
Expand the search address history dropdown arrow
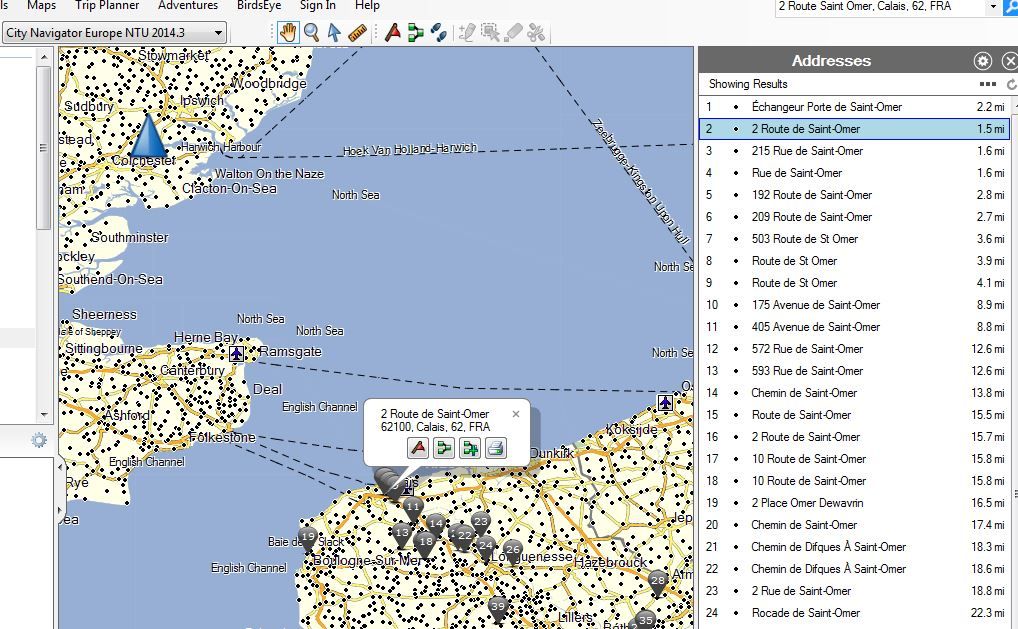pyautogui.click(x=993, y=7)
